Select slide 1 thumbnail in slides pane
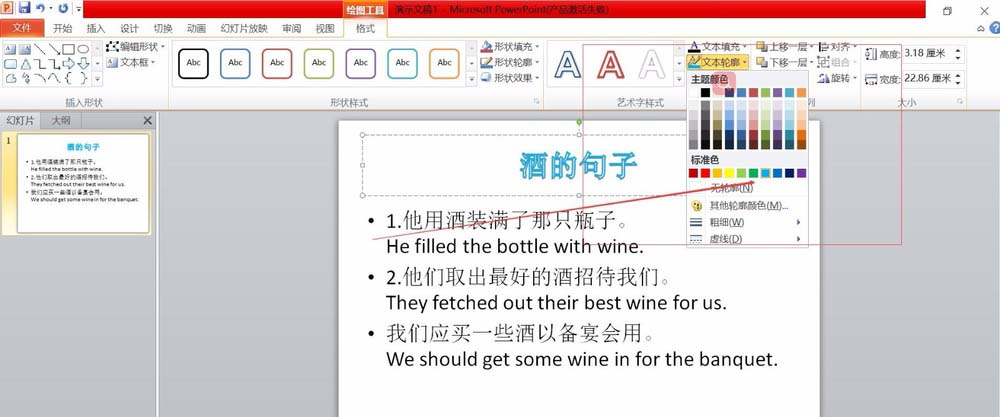 coord(84,183)
